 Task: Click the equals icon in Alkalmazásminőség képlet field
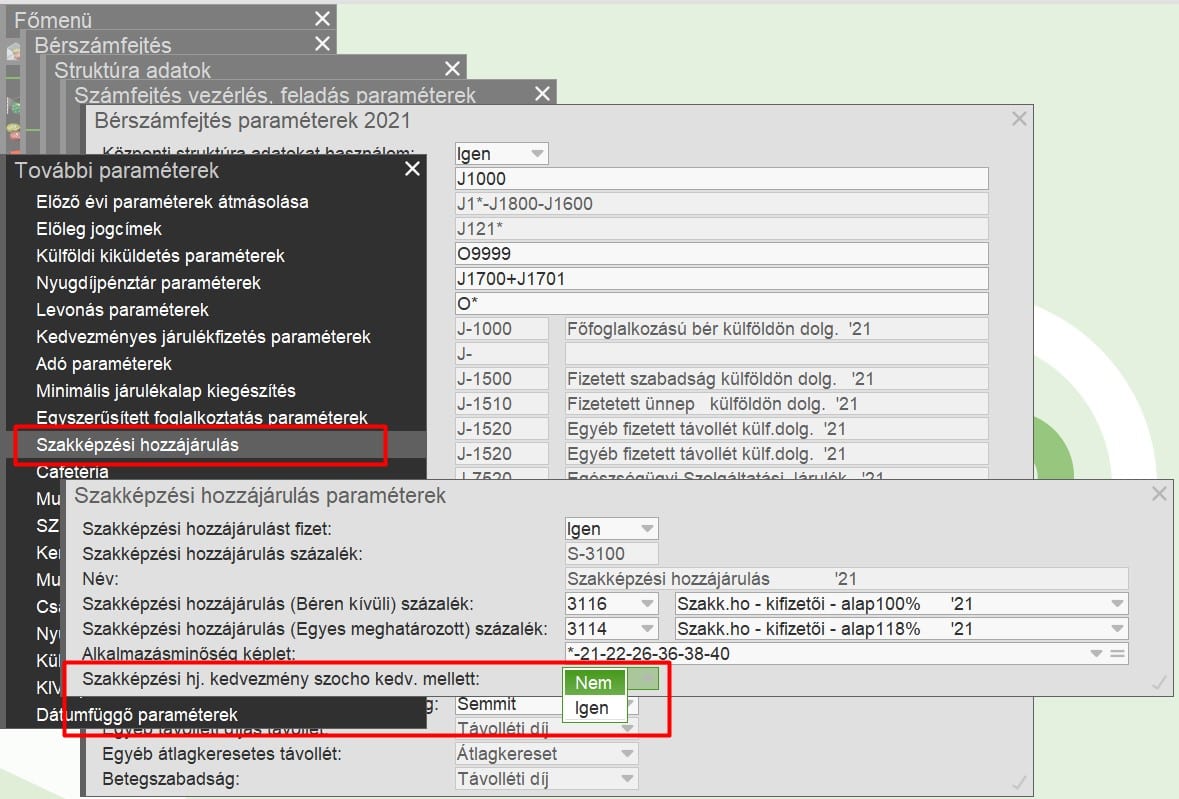[1118, 655]
